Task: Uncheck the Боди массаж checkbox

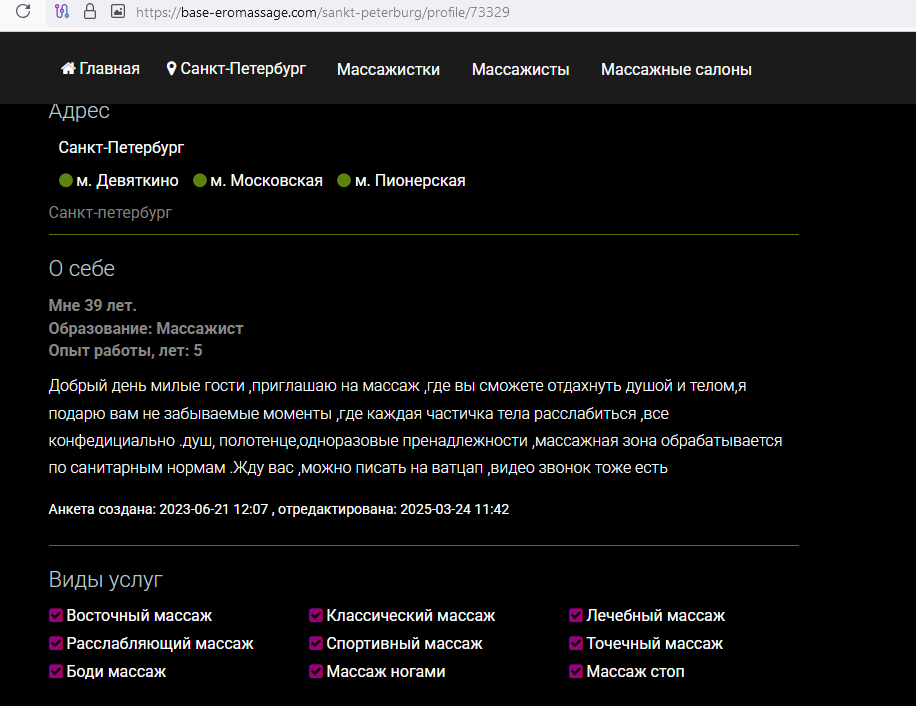Action: (x=56, y=672)
